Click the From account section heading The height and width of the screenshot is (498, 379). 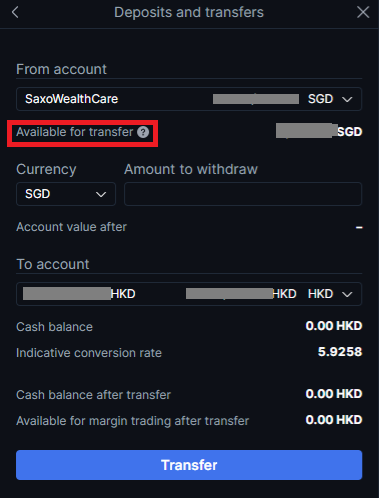pyautogui.click(x=61, y=69)
